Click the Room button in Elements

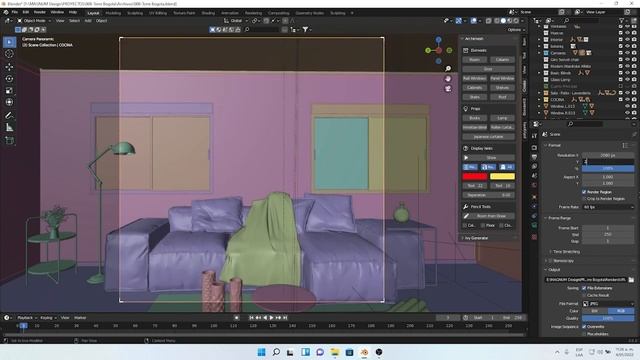point(475,60)
